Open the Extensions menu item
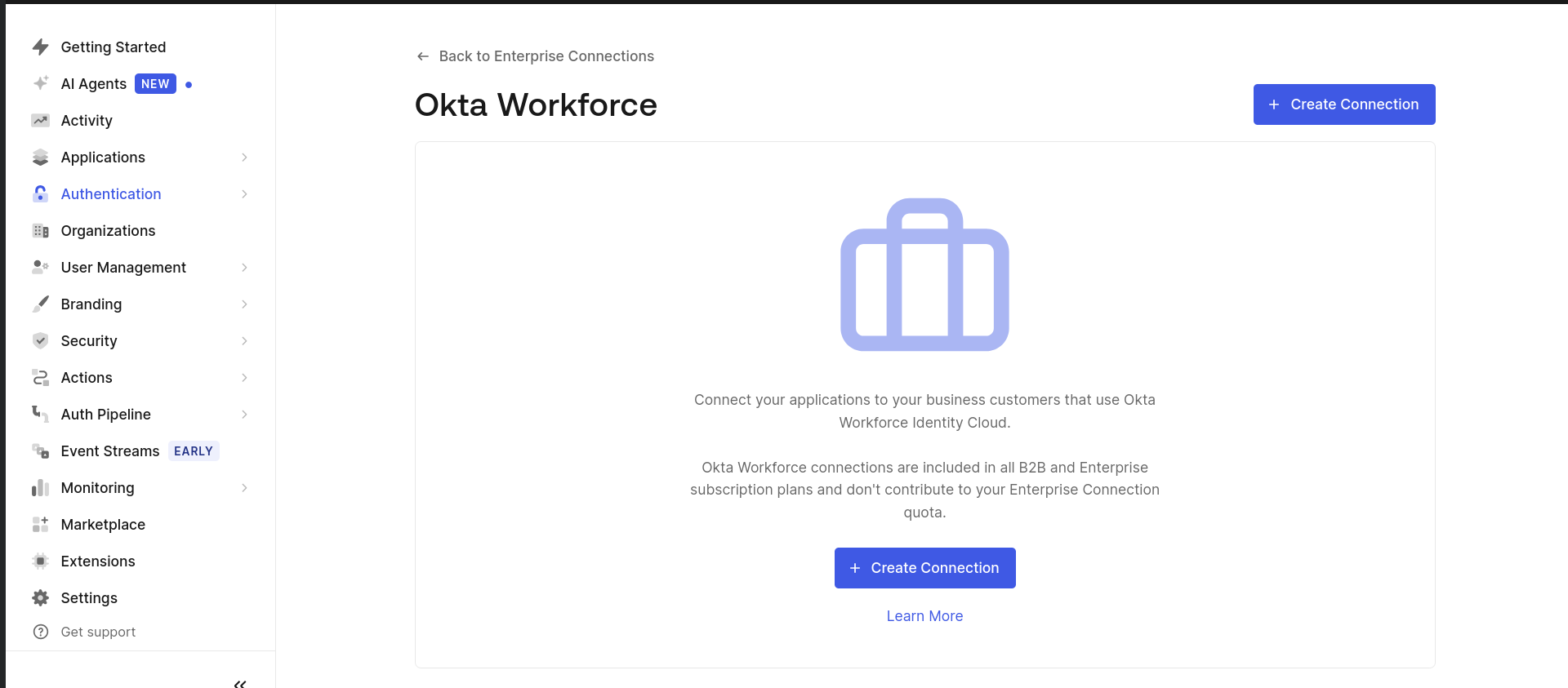This screenshot has height=688, width=1568. (x=98, y=561)
